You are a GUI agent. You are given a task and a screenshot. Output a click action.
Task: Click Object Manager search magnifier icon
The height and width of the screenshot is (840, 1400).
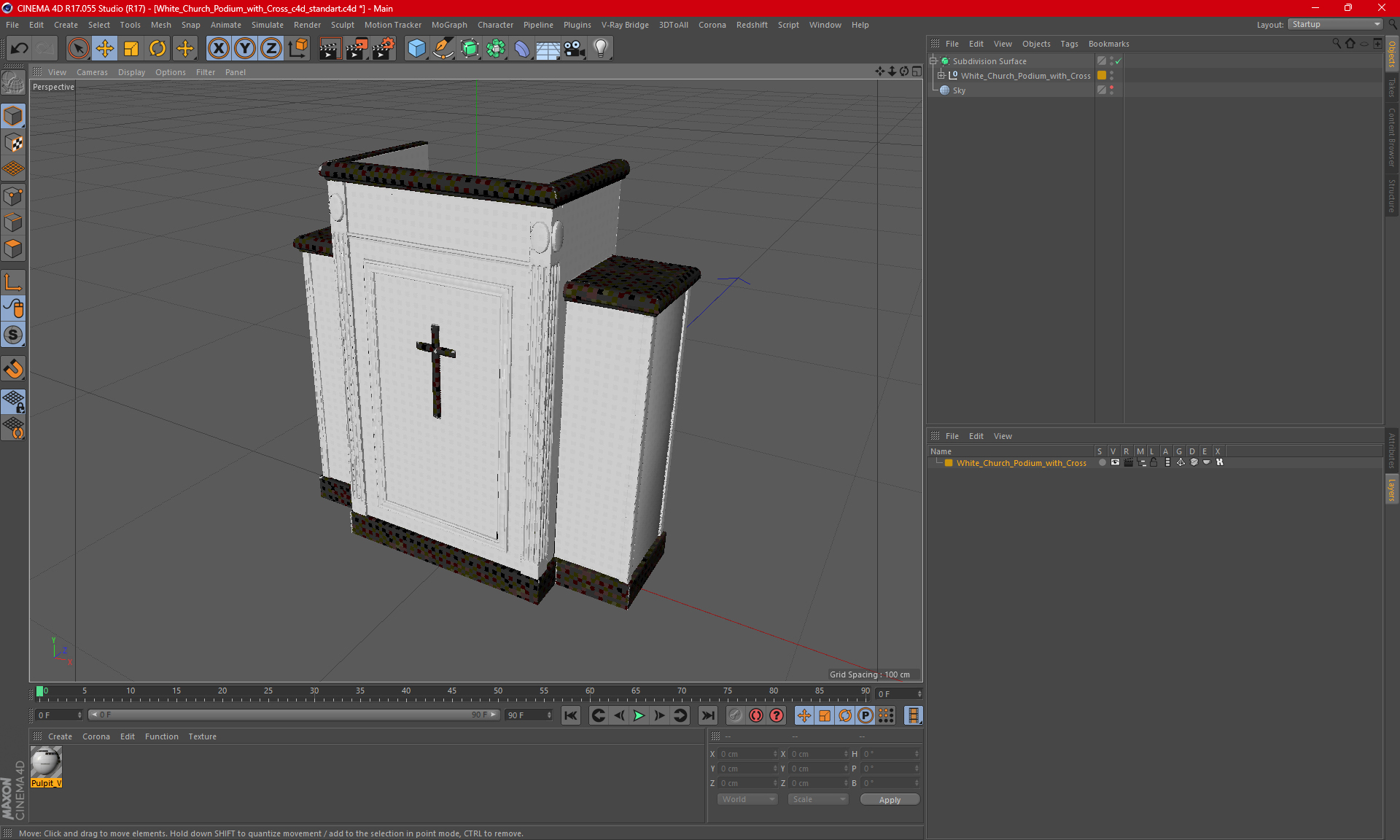click(x=1337, y=44)
